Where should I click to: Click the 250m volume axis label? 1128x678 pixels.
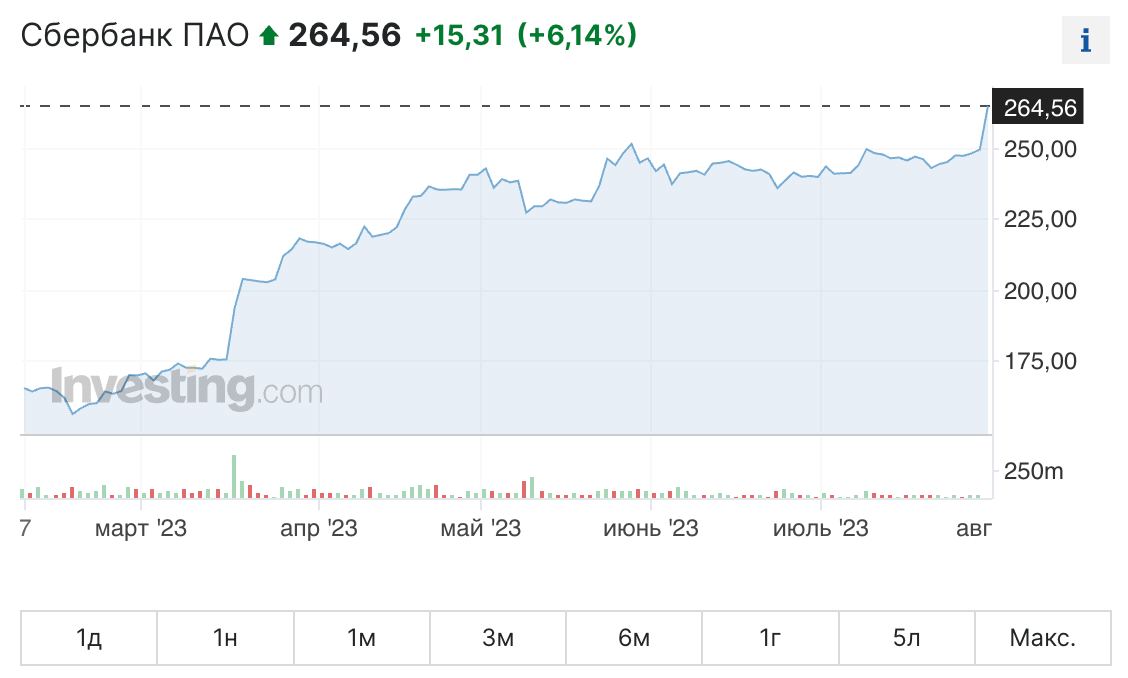coord(1033,470)
